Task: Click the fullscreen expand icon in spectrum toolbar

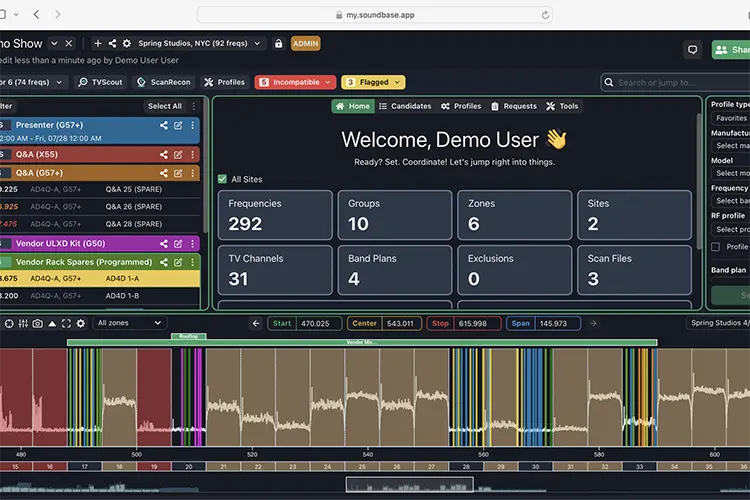Action: [x=66, y=323]
